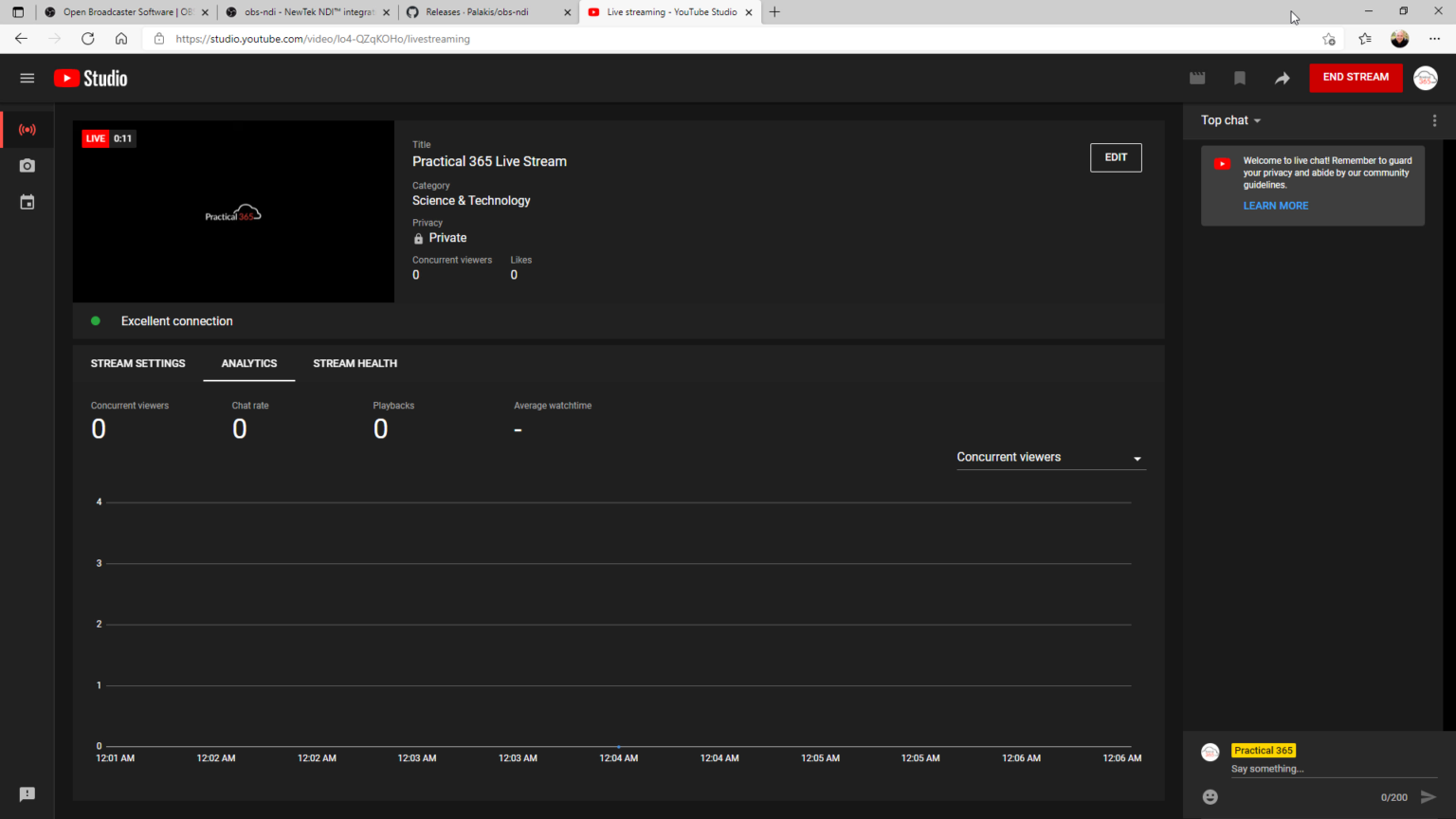1456x819 pixels.
Task: Open the main navigation hamburger menu
Action: [x=27, y=78]
